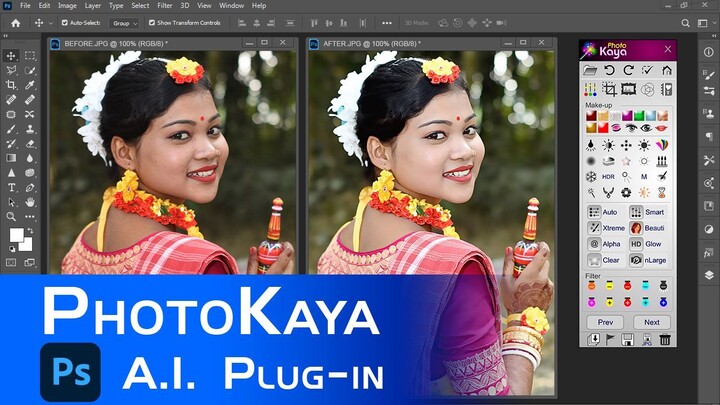Select the Pen tool

point(30,187)
